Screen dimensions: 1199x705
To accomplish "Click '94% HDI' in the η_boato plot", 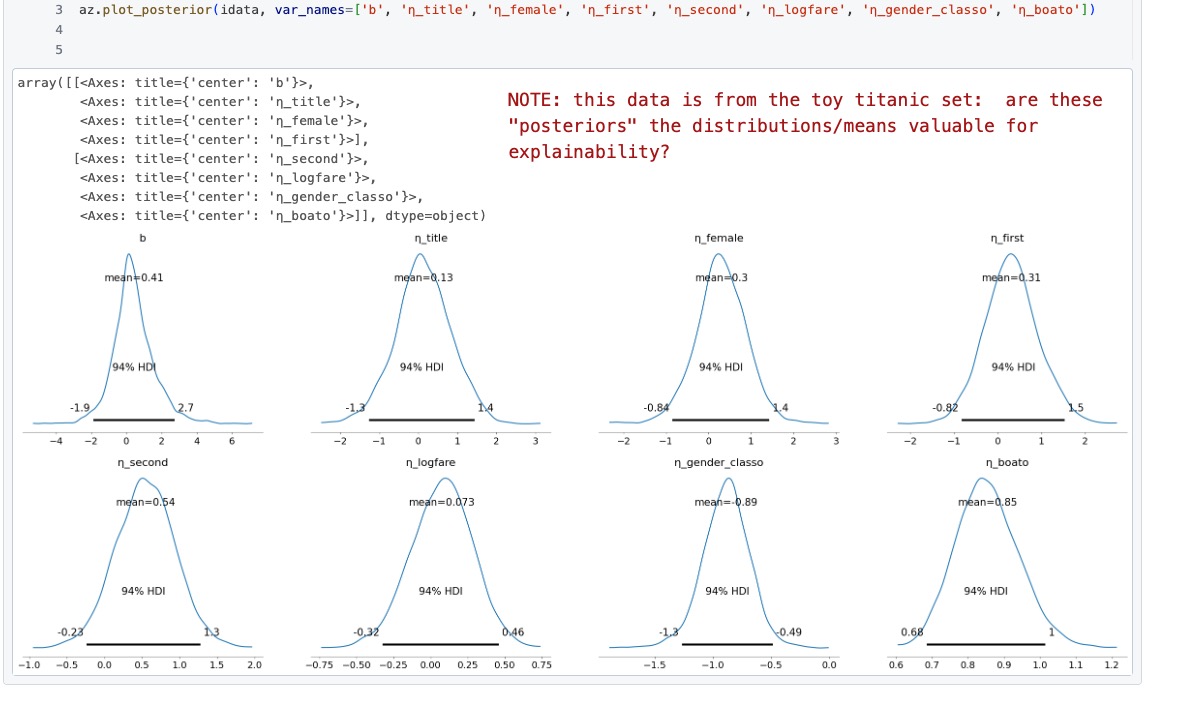I will [986, 591].
